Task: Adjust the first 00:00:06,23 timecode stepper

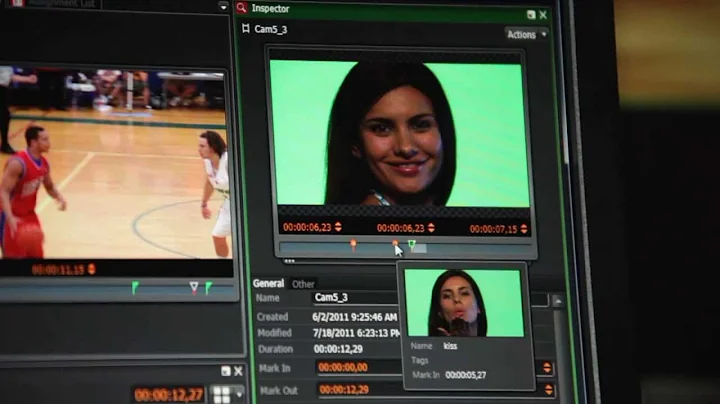Action: 338,227
